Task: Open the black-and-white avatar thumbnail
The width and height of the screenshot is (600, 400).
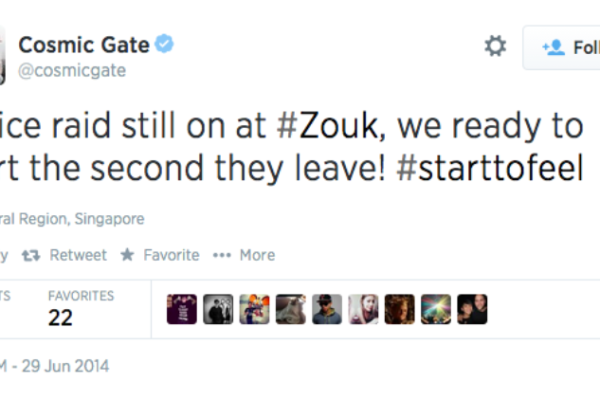Action: coord(218,309)
